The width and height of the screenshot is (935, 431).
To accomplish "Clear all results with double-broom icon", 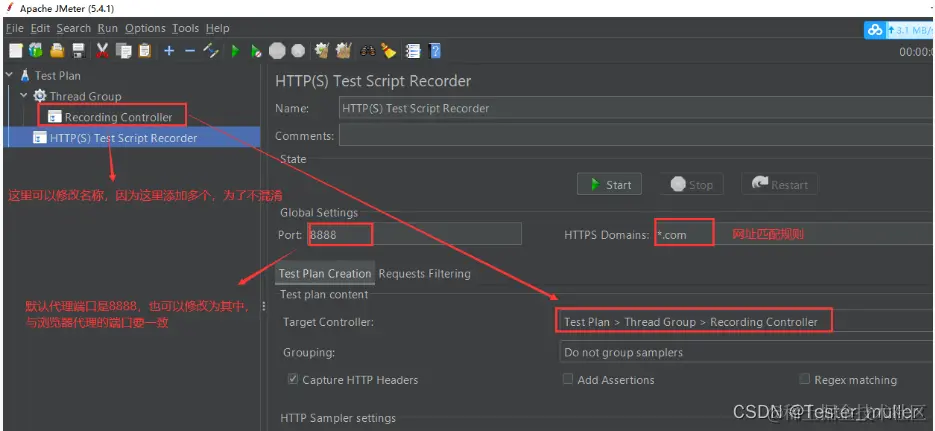I will [343, 51].
